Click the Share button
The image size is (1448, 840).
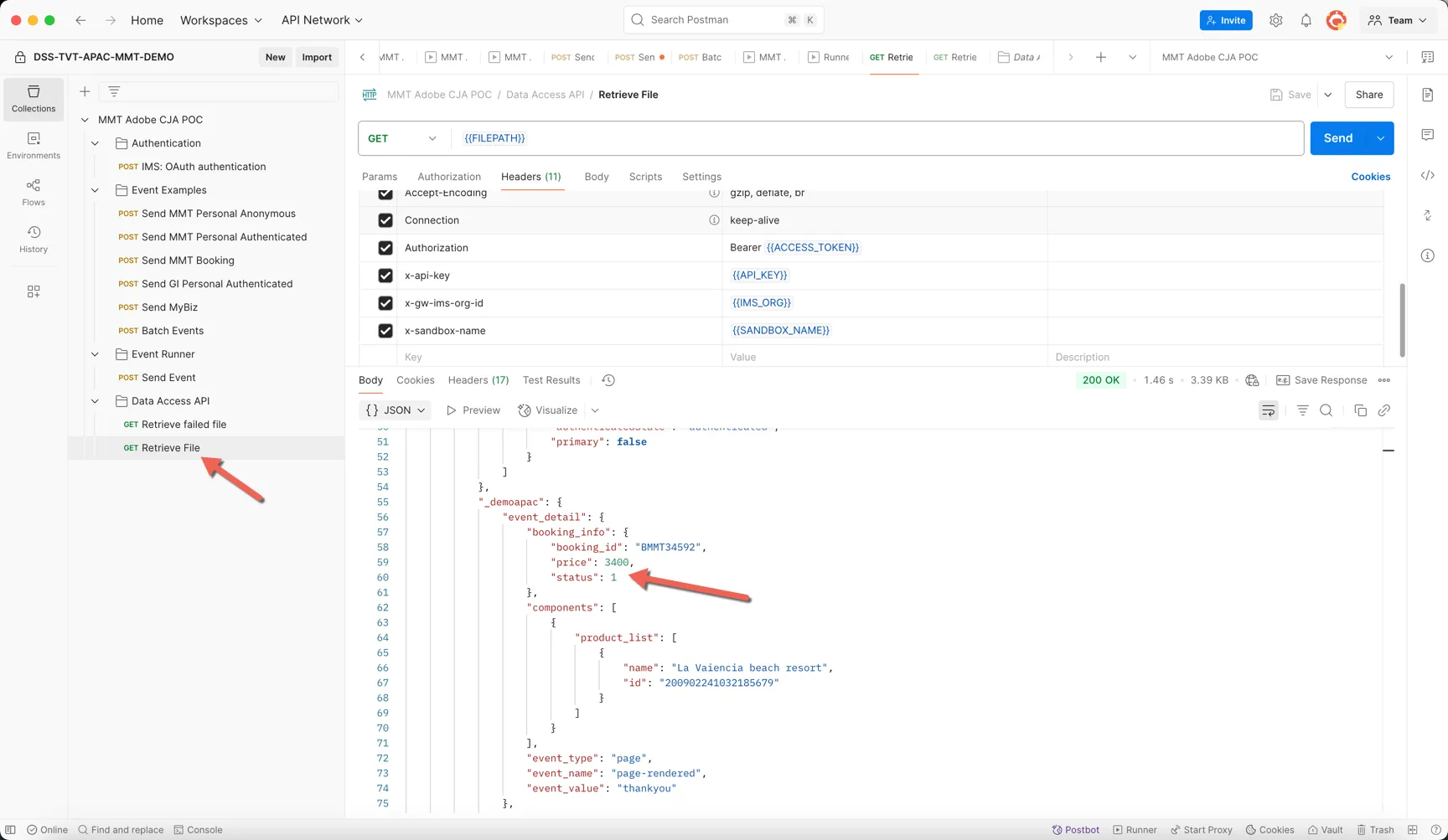tap(1369, 95)
